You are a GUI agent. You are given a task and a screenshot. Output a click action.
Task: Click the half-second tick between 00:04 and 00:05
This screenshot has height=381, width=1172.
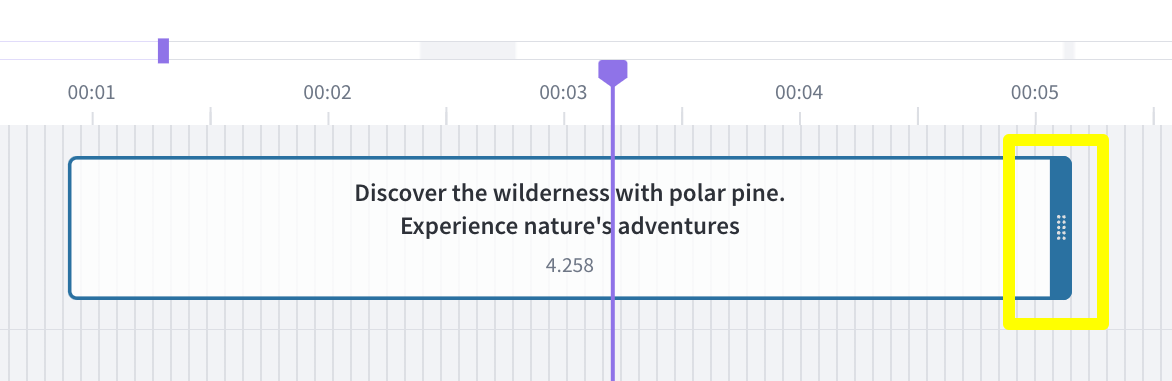click(x=918, y=116)
